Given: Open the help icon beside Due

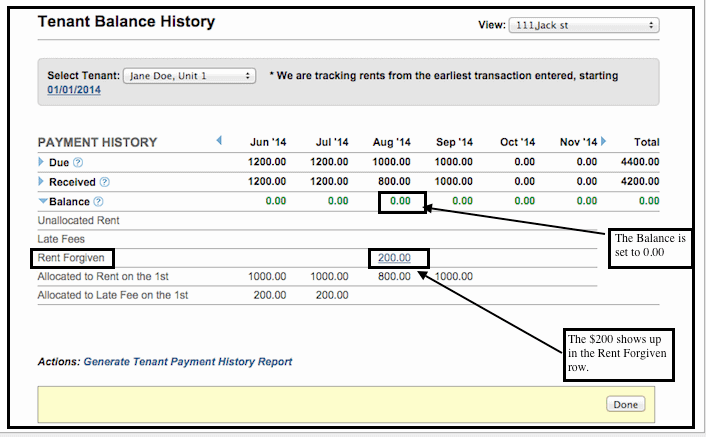Looking at the screenshot, I should pos(77,162).
